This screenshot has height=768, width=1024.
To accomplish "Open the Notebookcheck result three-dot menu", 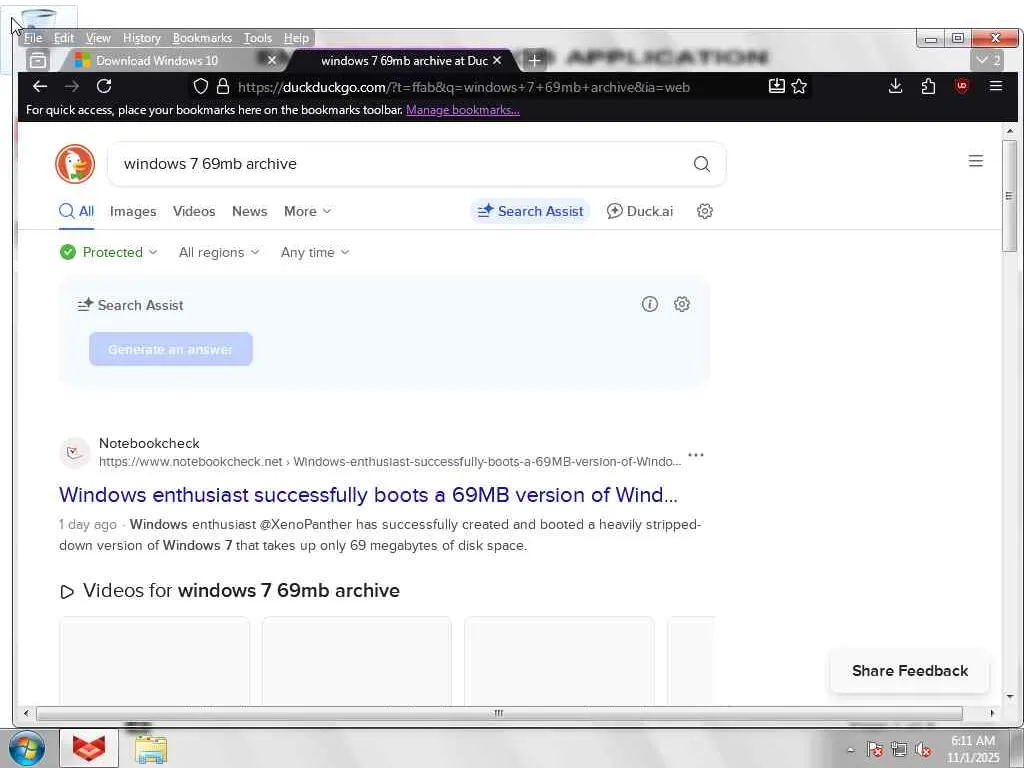I will click(696, 455).
